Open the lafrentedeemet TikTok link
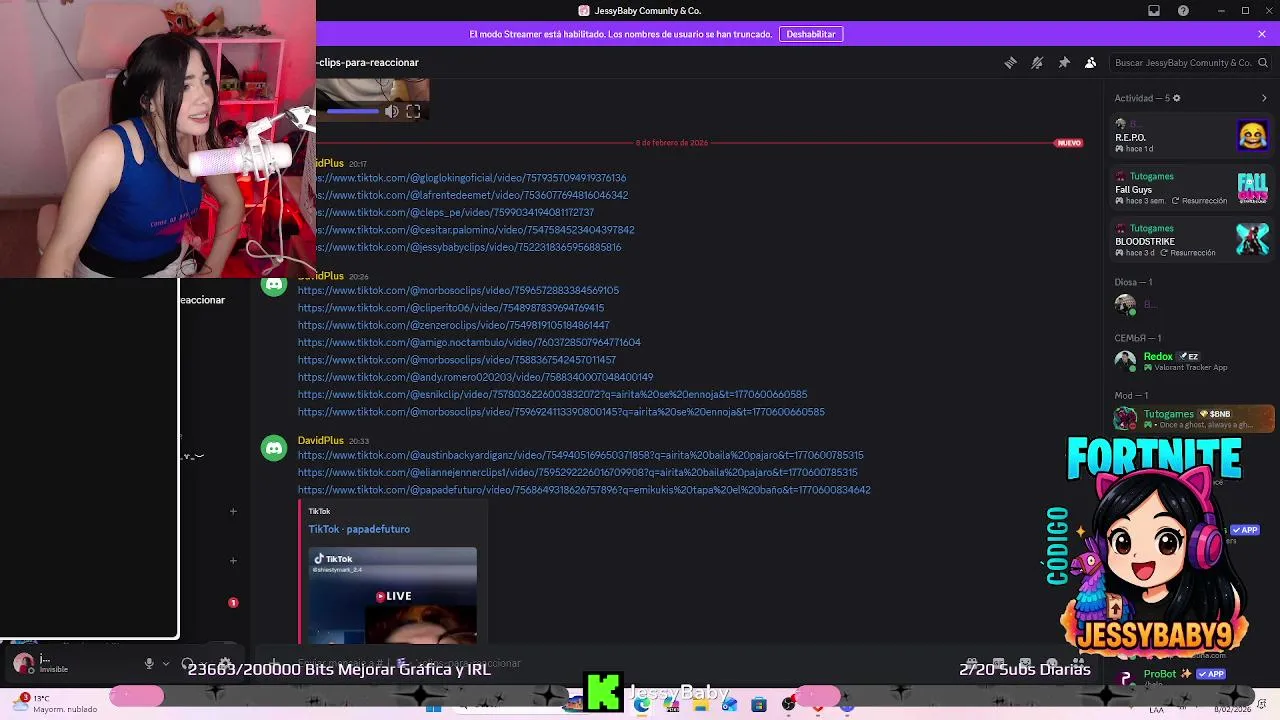 click(471, 195)
